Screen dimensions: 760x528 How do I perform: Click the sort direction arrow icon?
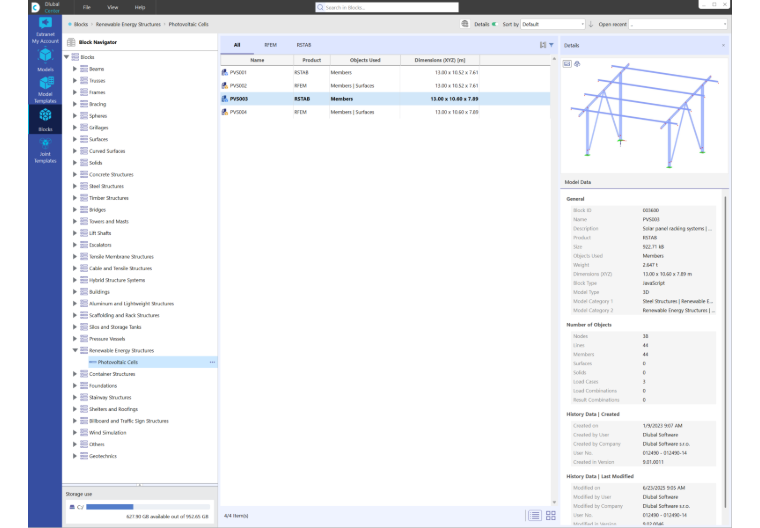tap(591, 24)
